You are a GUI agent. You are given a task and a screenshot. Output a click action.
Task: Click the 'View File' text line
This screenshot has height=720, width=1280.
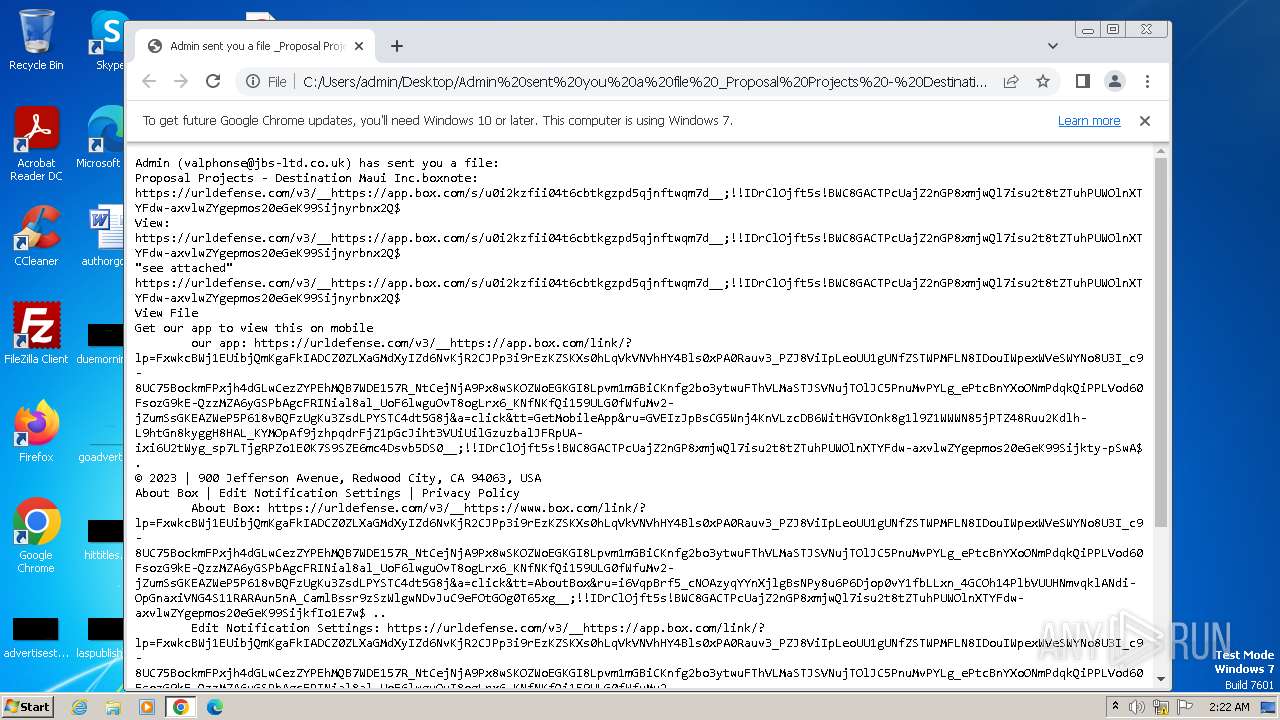click(167, 313)
